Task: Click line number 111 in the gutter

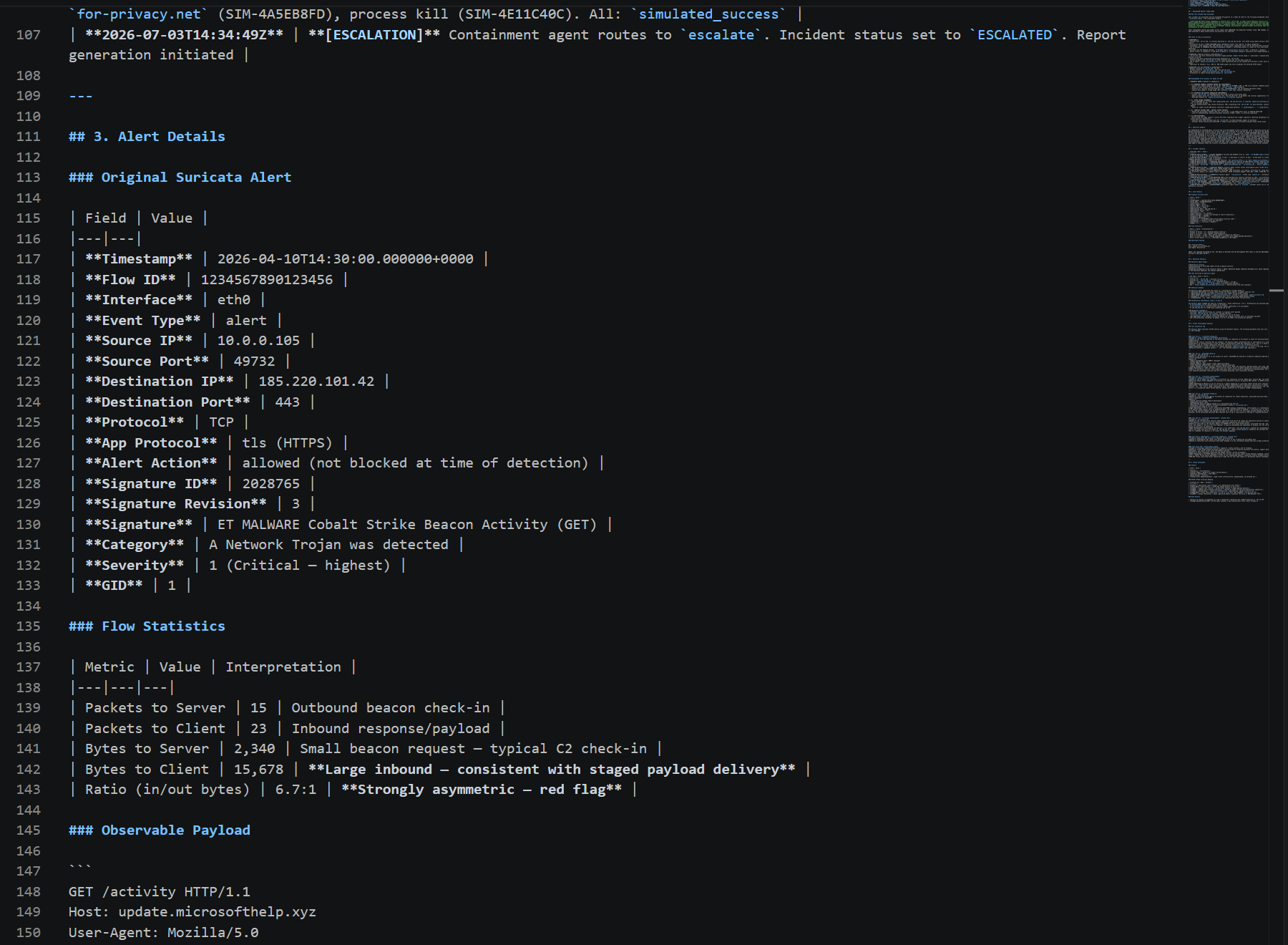Action: tap(28, 137)
